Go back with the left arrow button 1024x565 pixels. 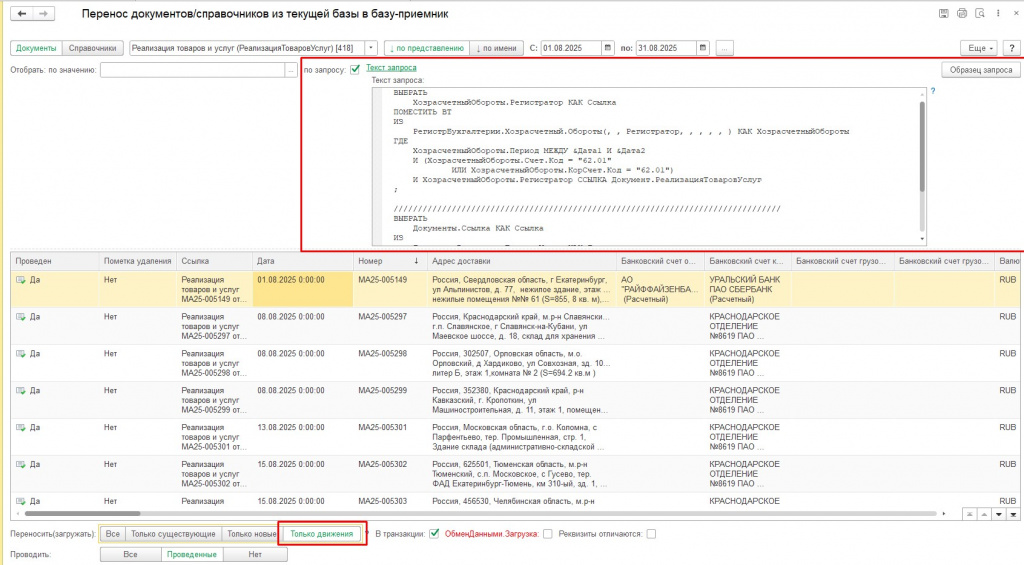coord(22,13)
